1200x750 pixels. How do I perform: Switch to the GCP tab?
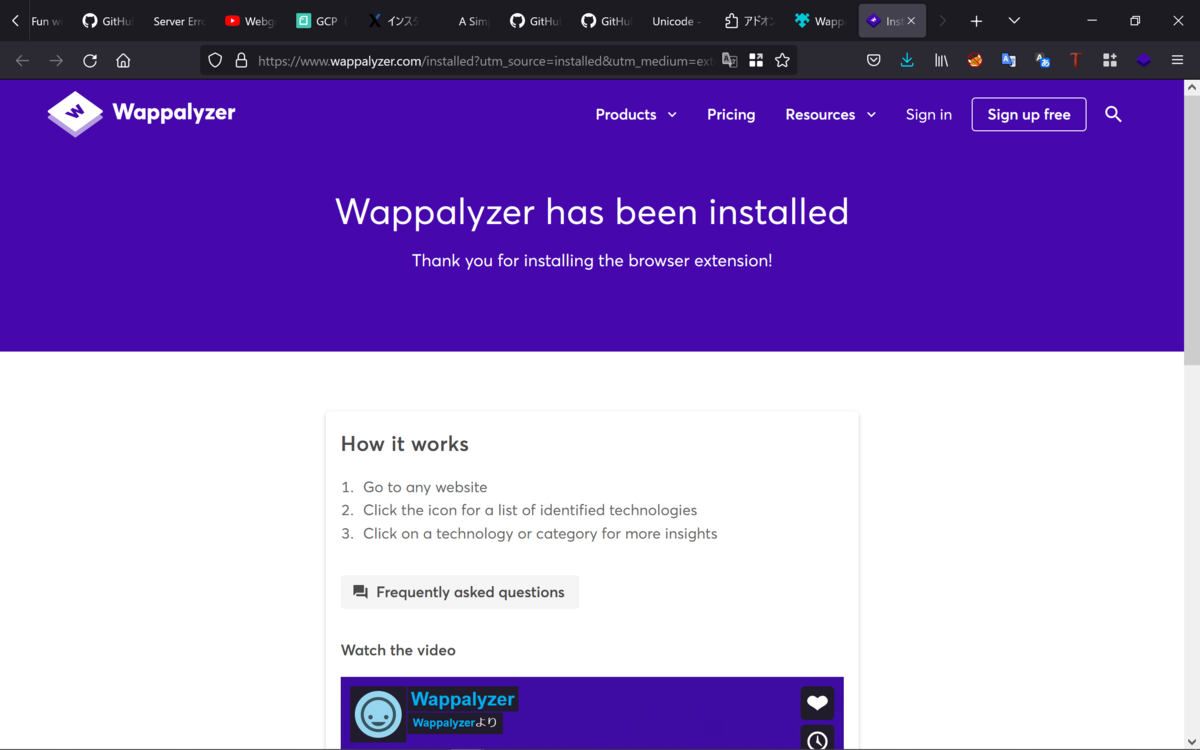321,21
